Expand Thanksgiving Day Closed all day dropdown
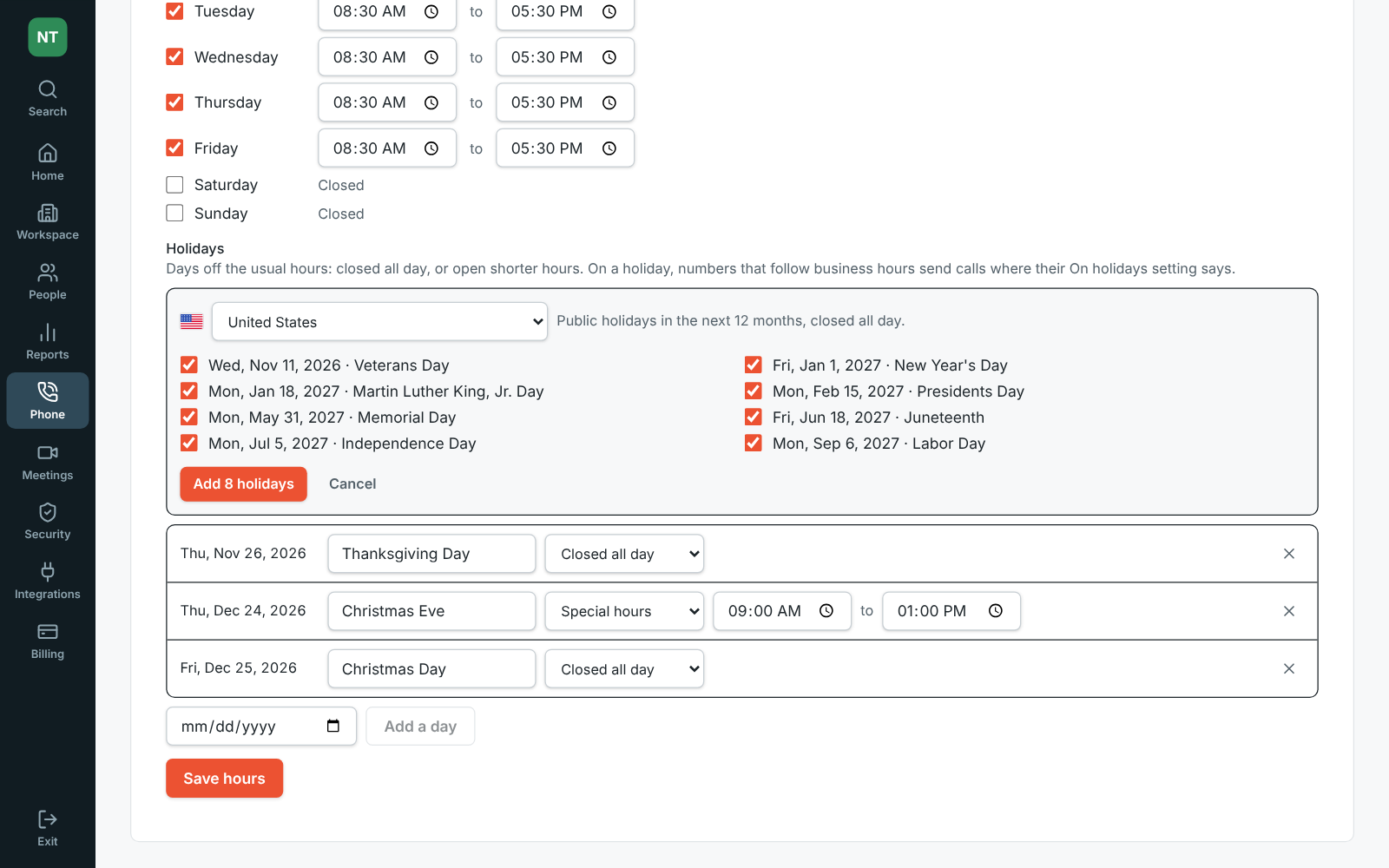 (x=624, y=554)
